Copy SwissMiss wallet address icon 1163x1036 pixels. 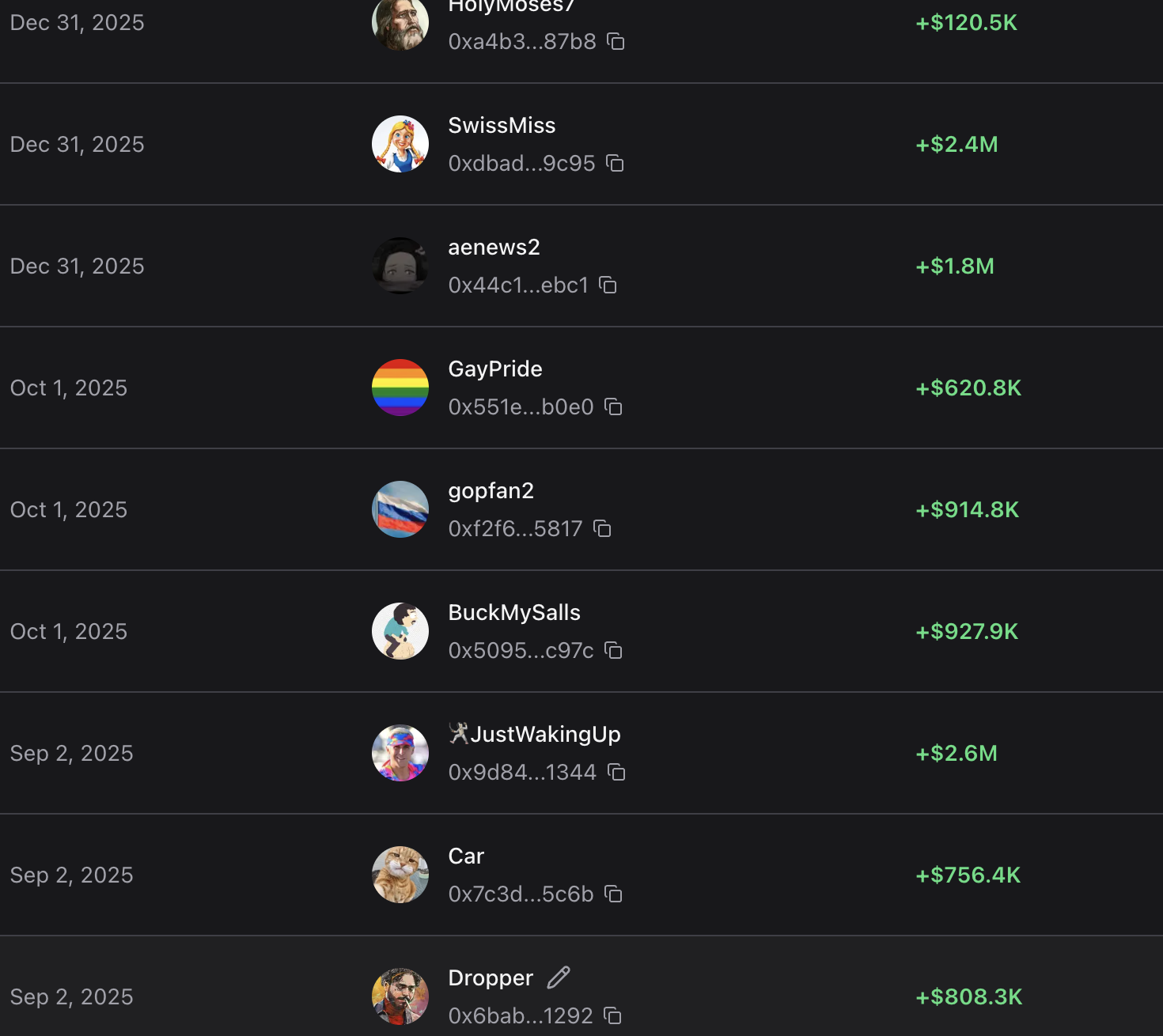point(615,163)
